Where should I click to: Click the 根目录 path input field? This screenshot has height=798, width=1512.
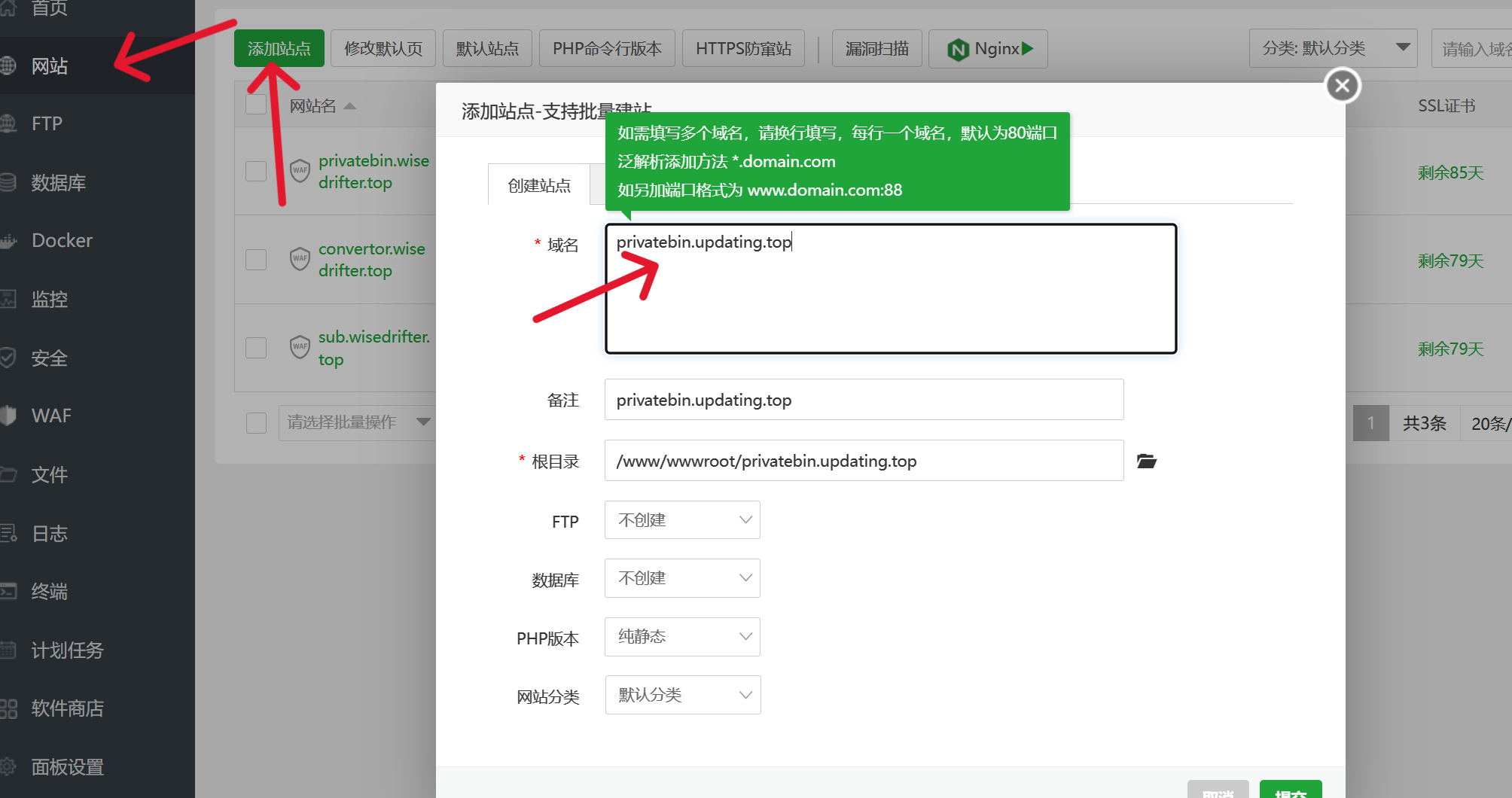point(864,461)
